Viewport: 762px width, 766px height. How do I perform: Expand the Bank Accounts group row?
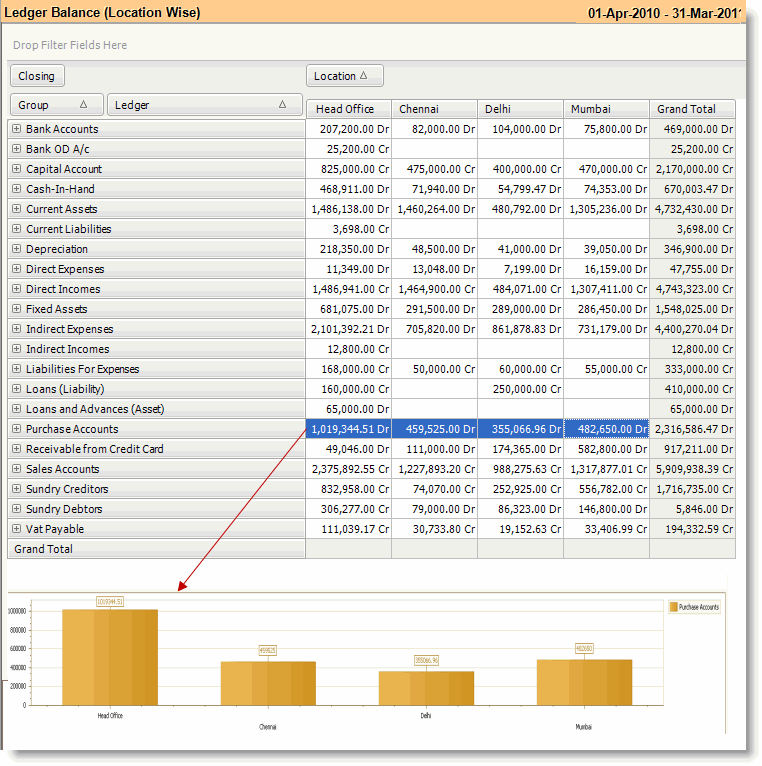click(x=16, y=129)
